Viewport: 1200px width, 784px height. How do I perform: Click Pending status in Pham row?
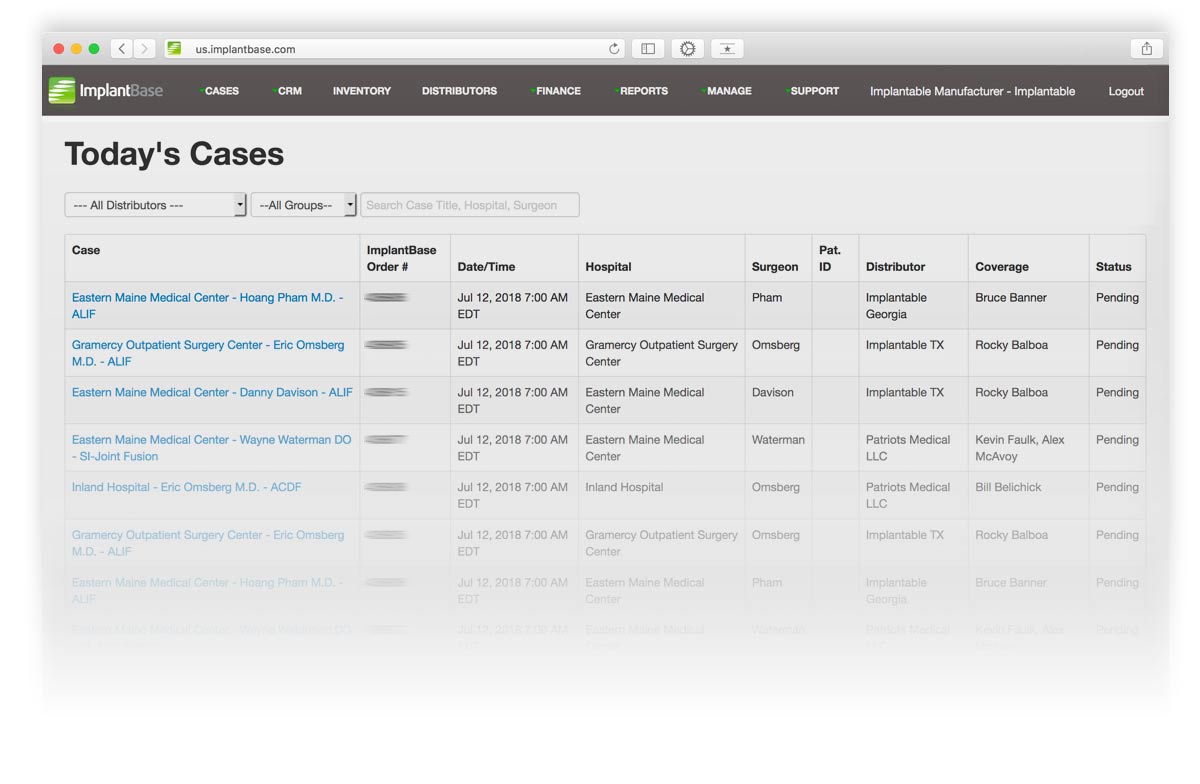point(1117,298)
